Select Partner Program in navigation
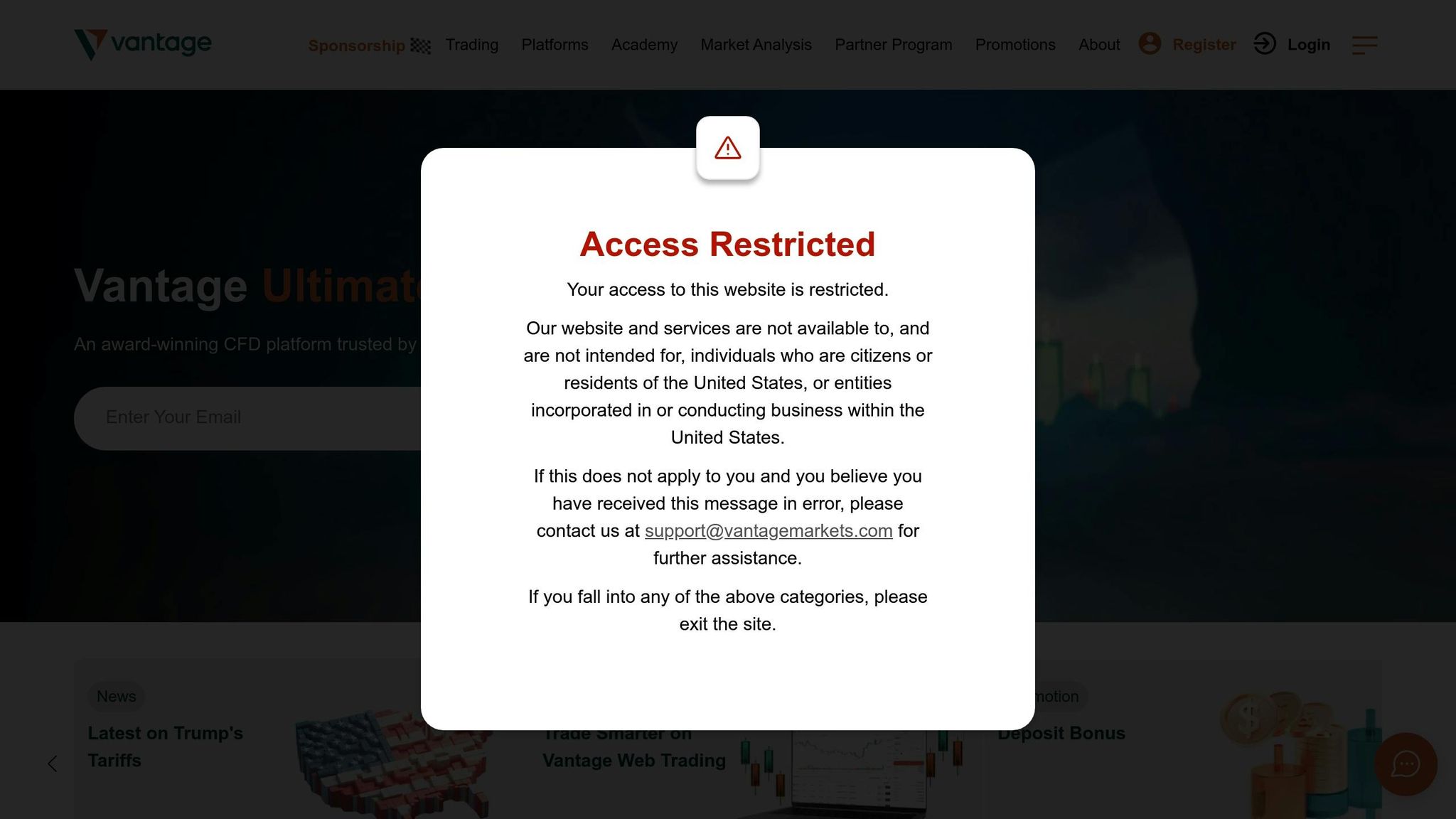Screen dimensions: 1456x819 click(893, 45)
